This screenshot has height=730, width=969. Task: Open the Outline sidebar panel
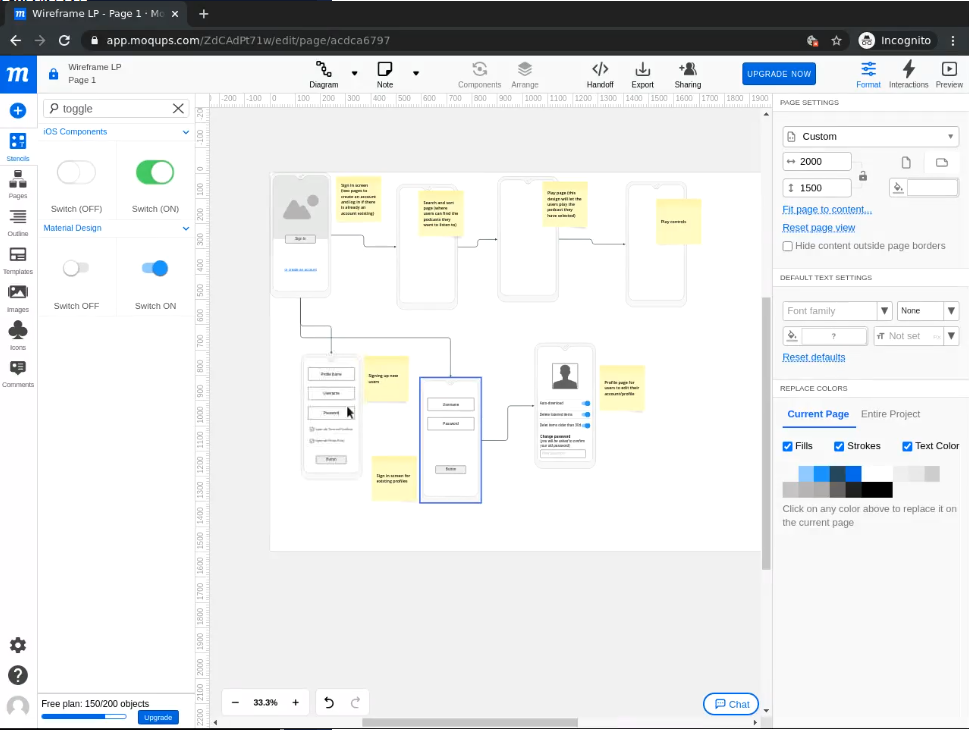18,222
